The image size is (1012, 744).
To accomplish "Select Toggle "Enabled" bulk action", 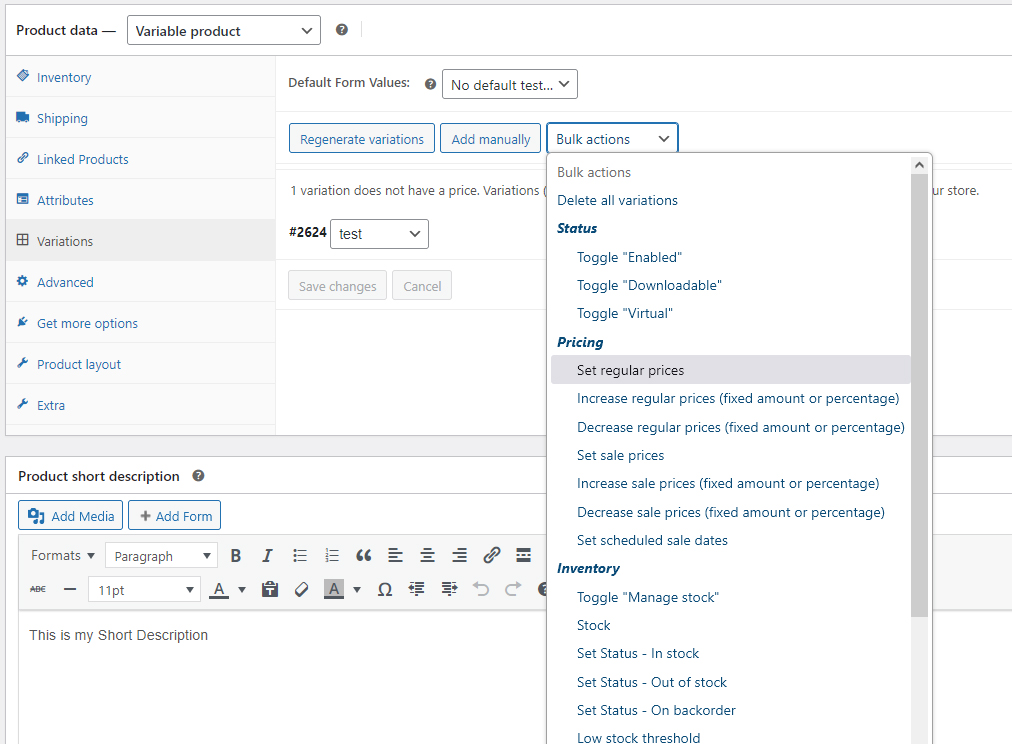I will tap(628, 257).
